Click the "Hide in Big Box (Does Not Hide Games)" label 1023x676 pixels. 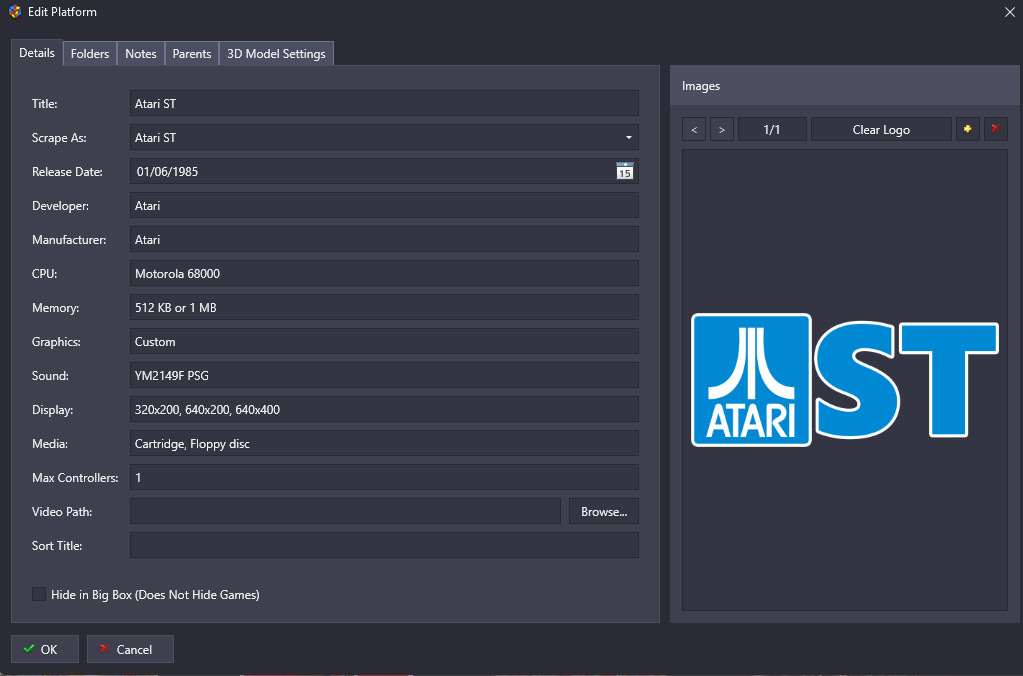coord(155,594)
